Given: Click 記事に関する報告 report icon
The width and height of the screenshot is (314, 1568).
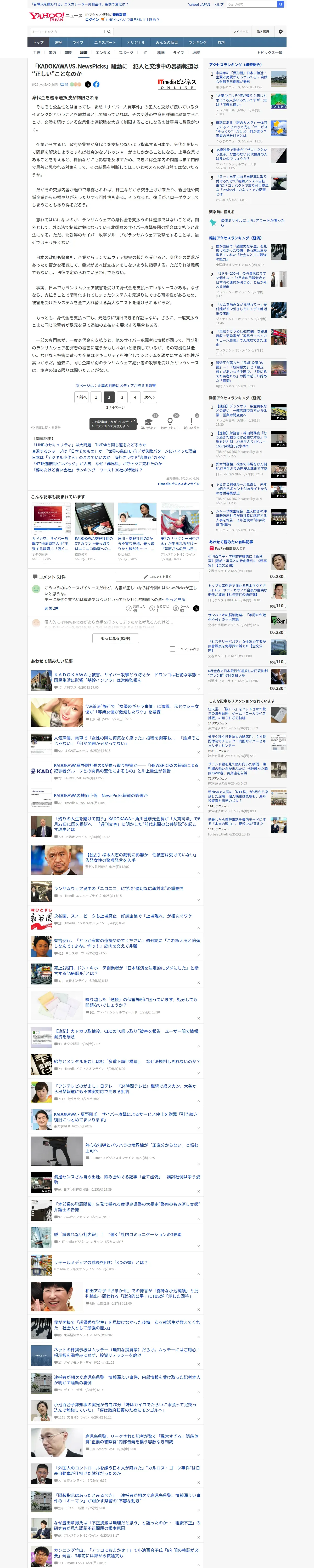Looking at the screenshot, I should pyautogui.click(x=46, y=427).
